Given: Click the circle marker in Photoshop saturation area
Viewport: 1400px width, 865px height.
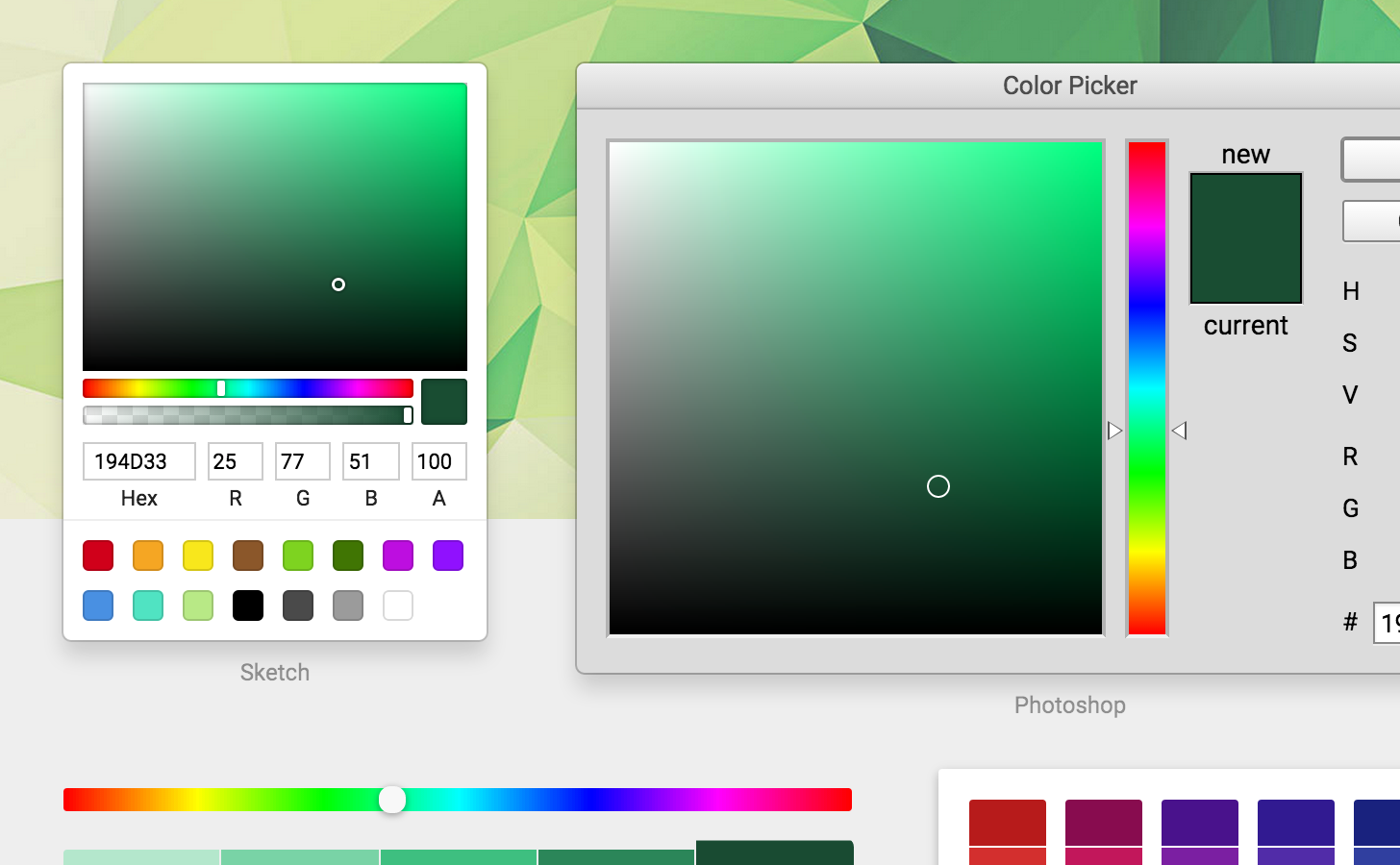Looking at the screenshot, I should pos(938,486).
